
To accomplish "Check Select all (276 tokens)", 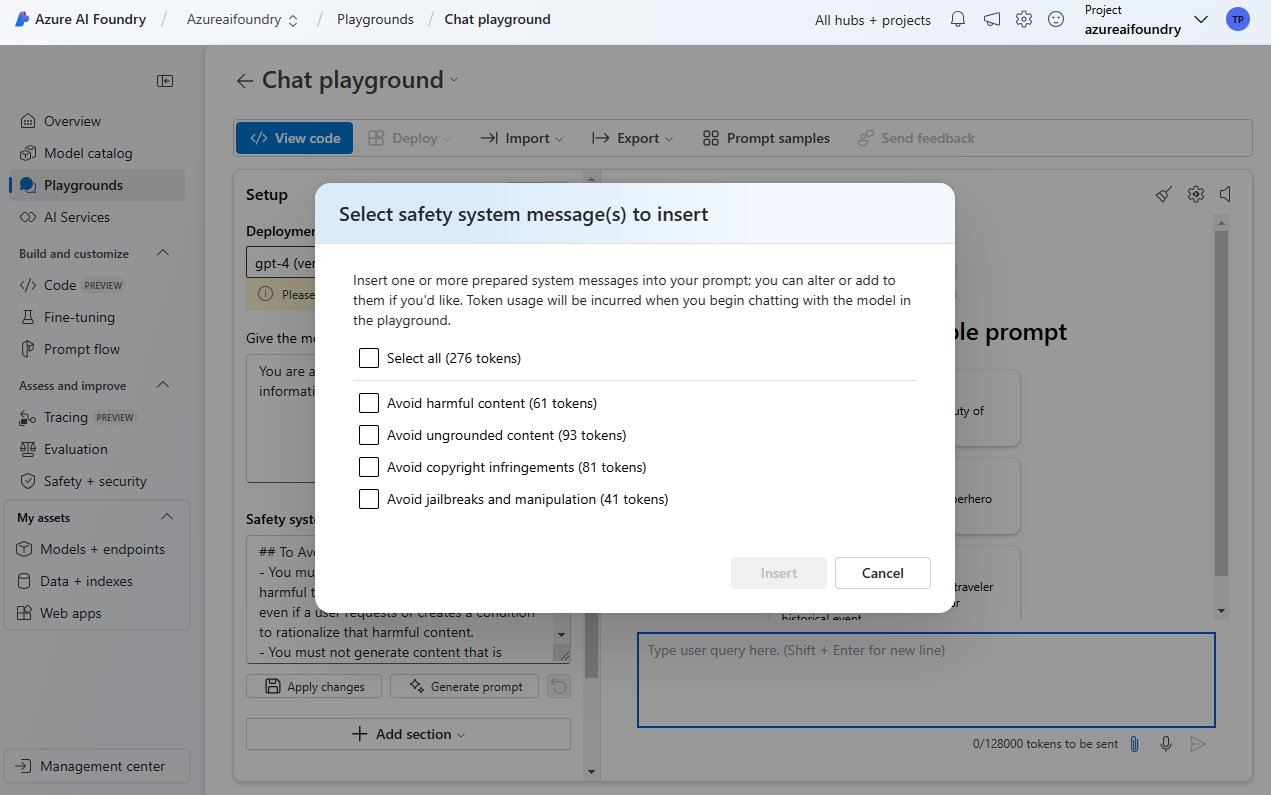I will [x=369, y=357].
